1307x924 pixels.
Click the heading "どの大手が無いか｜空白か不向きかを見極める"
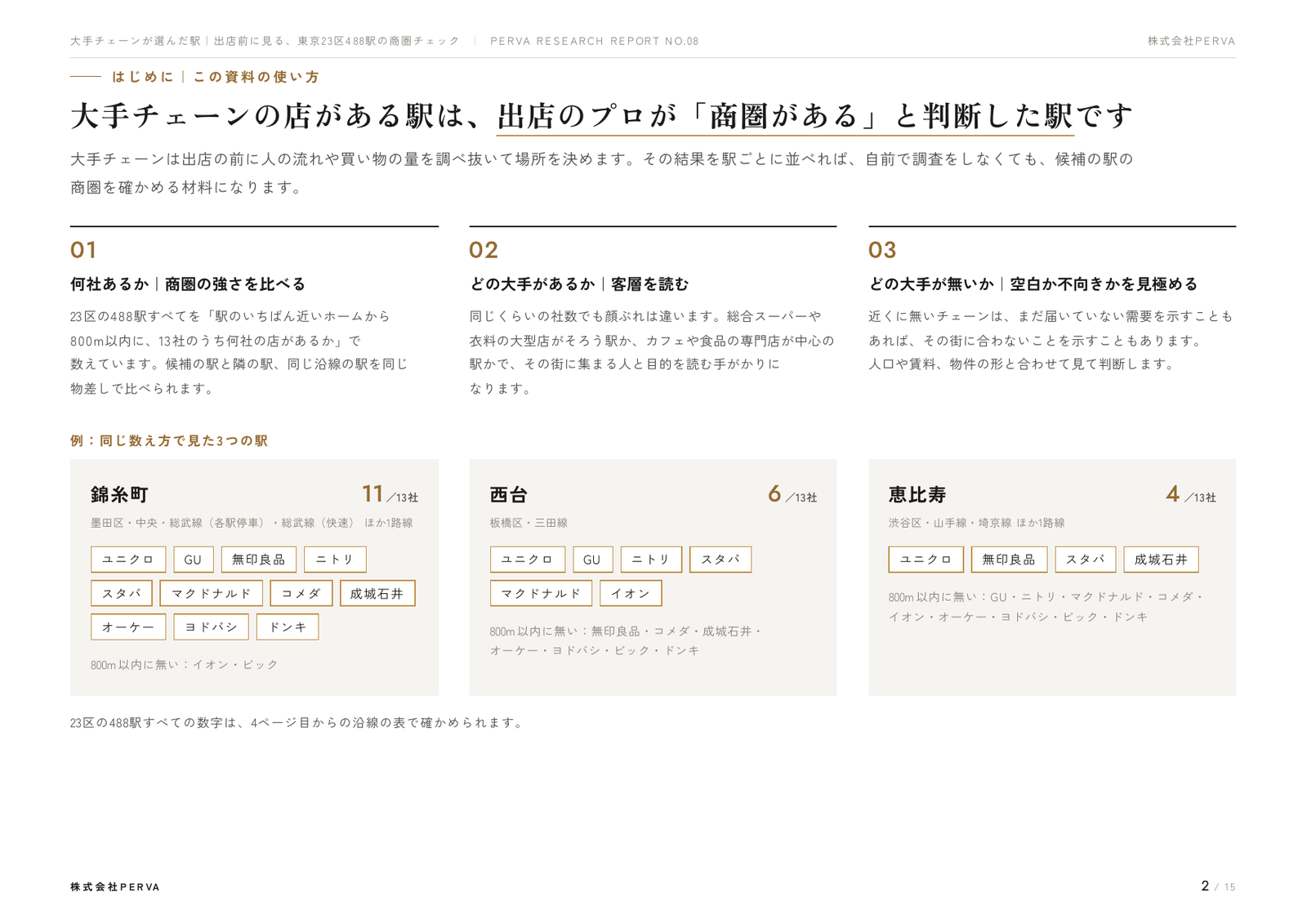coord(1033,284)
